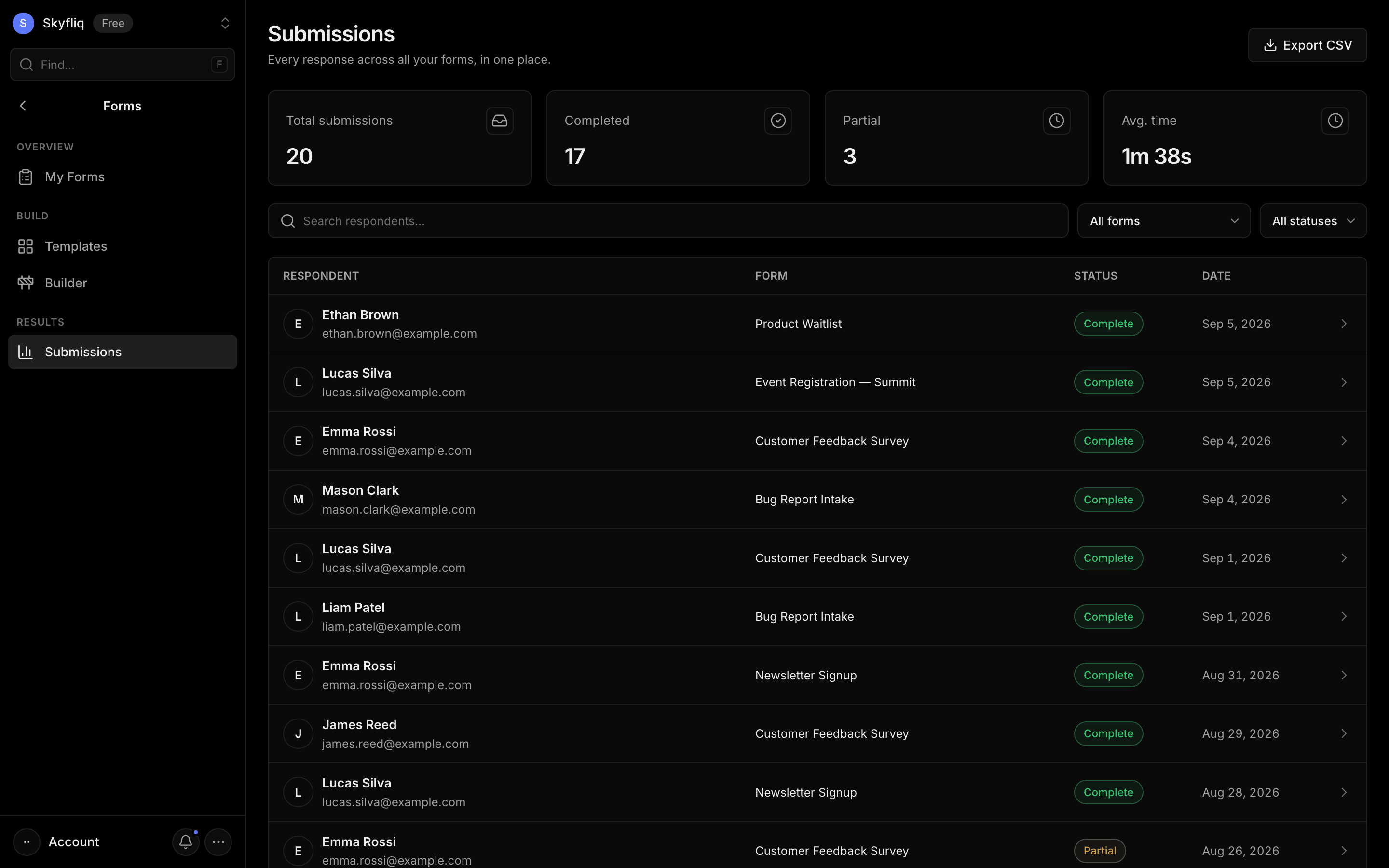Open the workspace switcher chevrons
The height and width of the screenshot is (868, 1389).
click(x=225, y=23)
